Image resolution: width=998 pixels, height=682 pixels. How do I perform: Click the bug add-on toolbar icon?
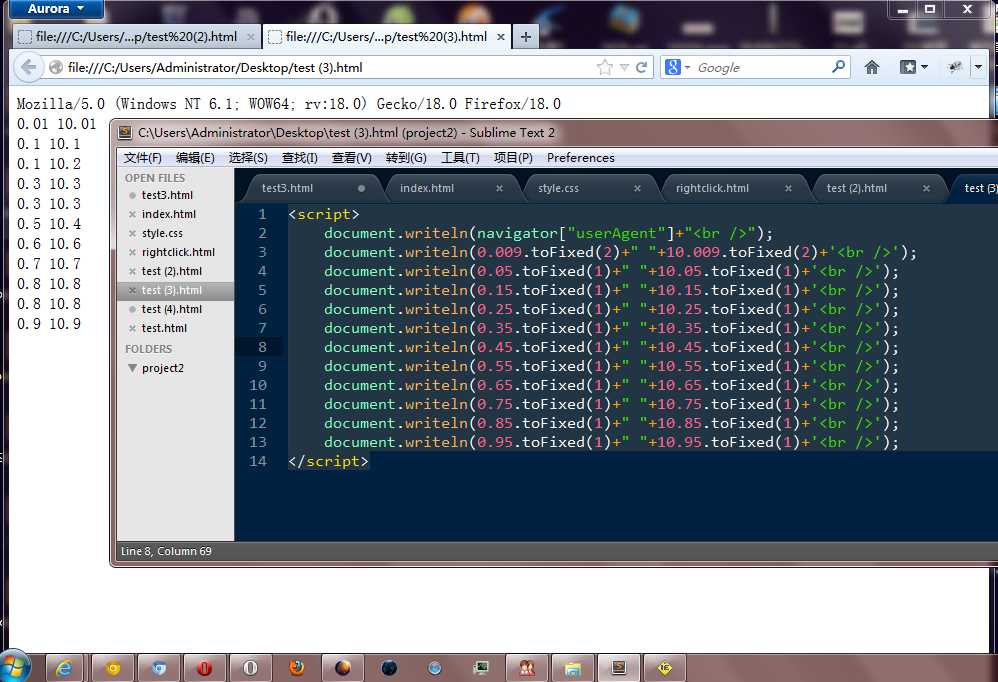pyautogui.click(x=955, y=67)
